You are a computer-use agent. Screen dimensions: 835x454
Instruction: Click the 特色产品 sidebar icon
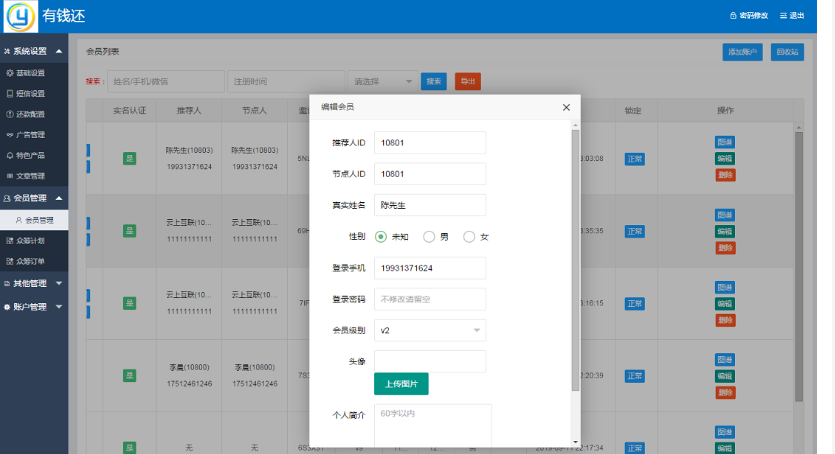pos(10,156)
